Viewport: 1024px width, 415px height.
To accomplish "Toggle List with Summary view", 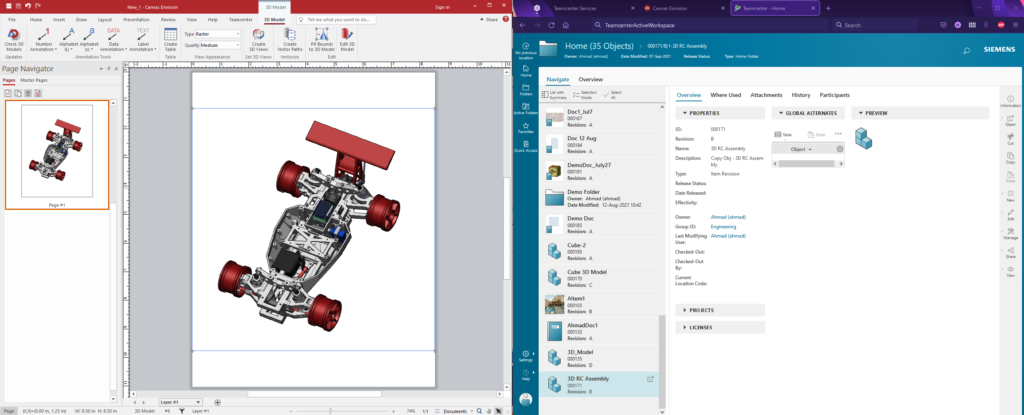I will [553, 93].
